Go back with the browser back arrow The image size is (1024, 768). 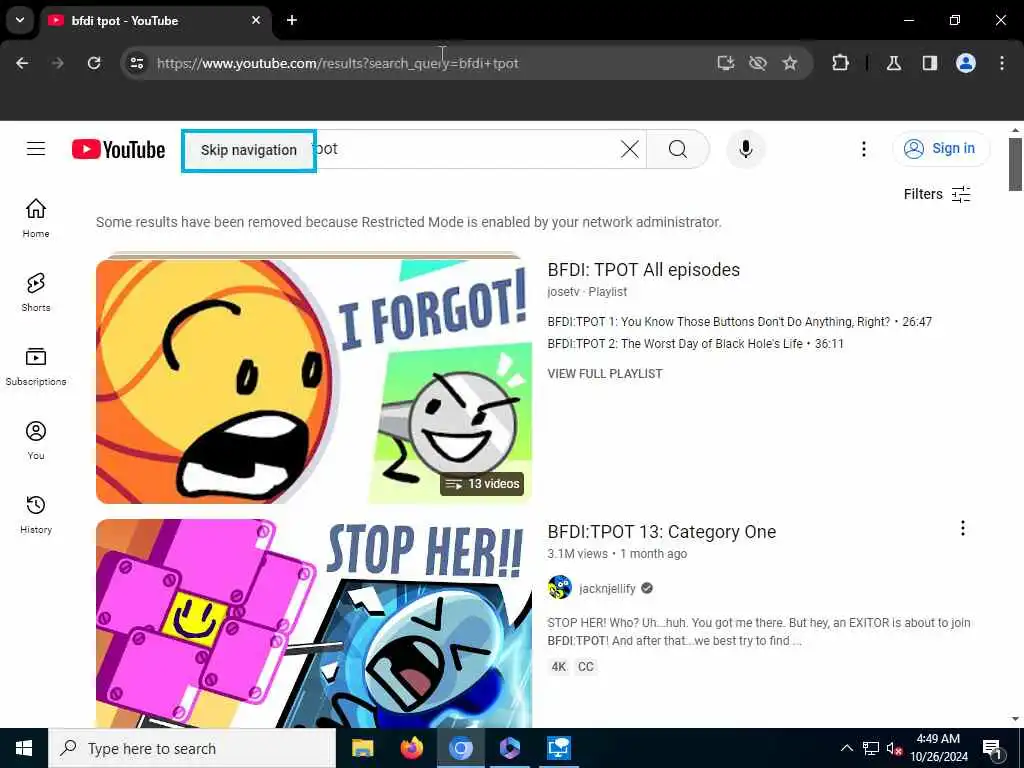coord(22,63)
